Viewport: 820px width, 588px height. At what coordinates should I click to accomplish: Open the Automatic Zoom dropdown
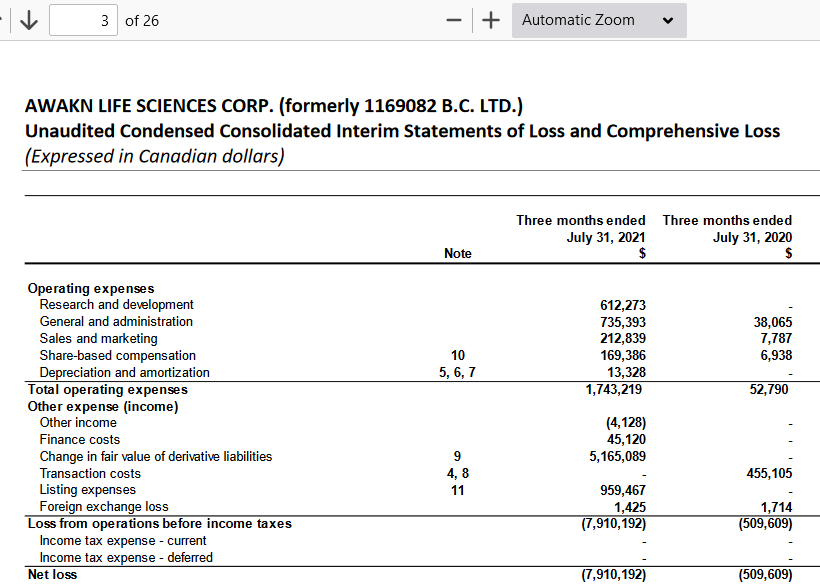point(599,20)
